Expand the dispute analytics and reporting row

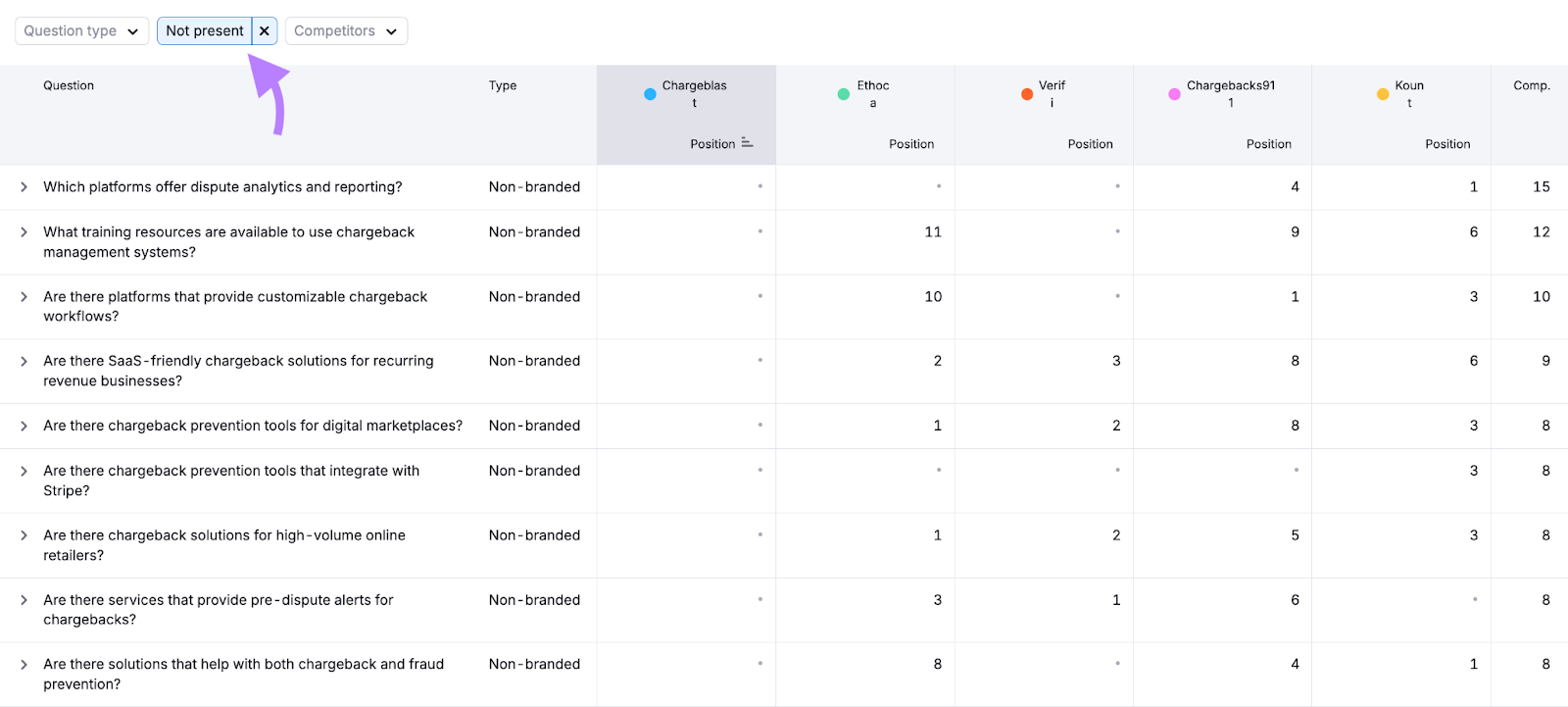coord(24,187)
